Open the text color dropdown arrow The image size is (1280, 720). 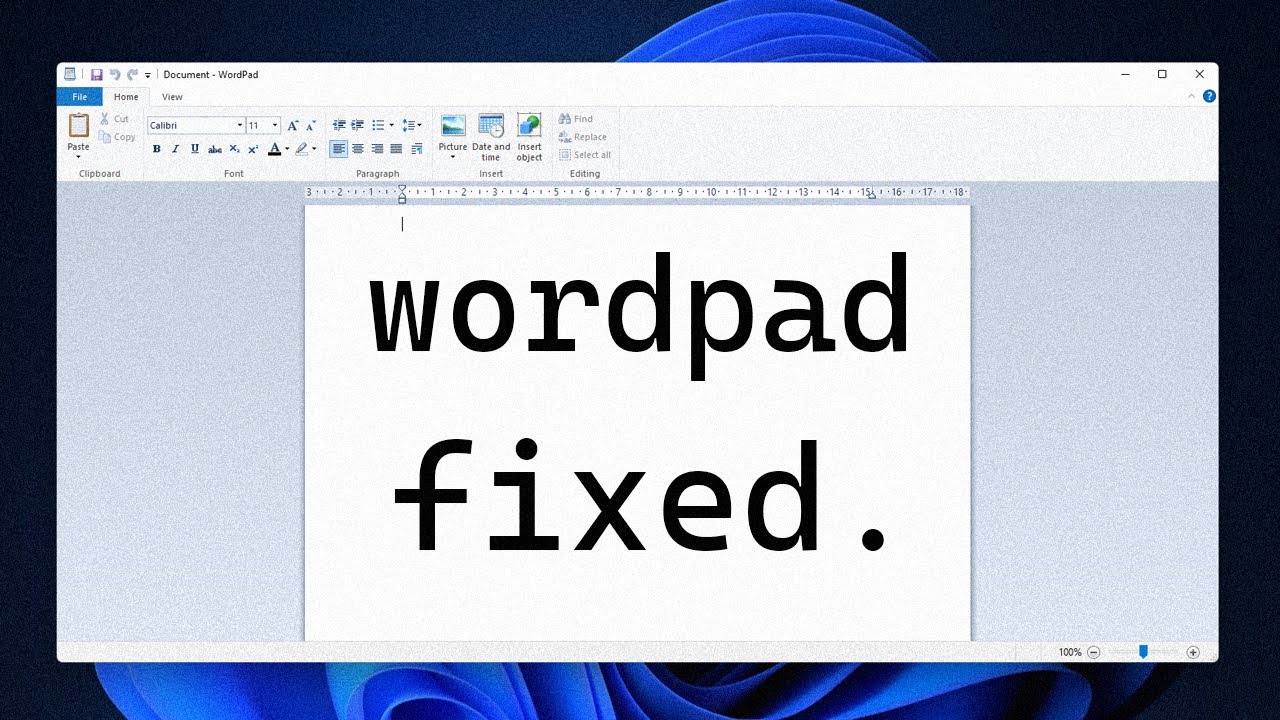[287, 149]
